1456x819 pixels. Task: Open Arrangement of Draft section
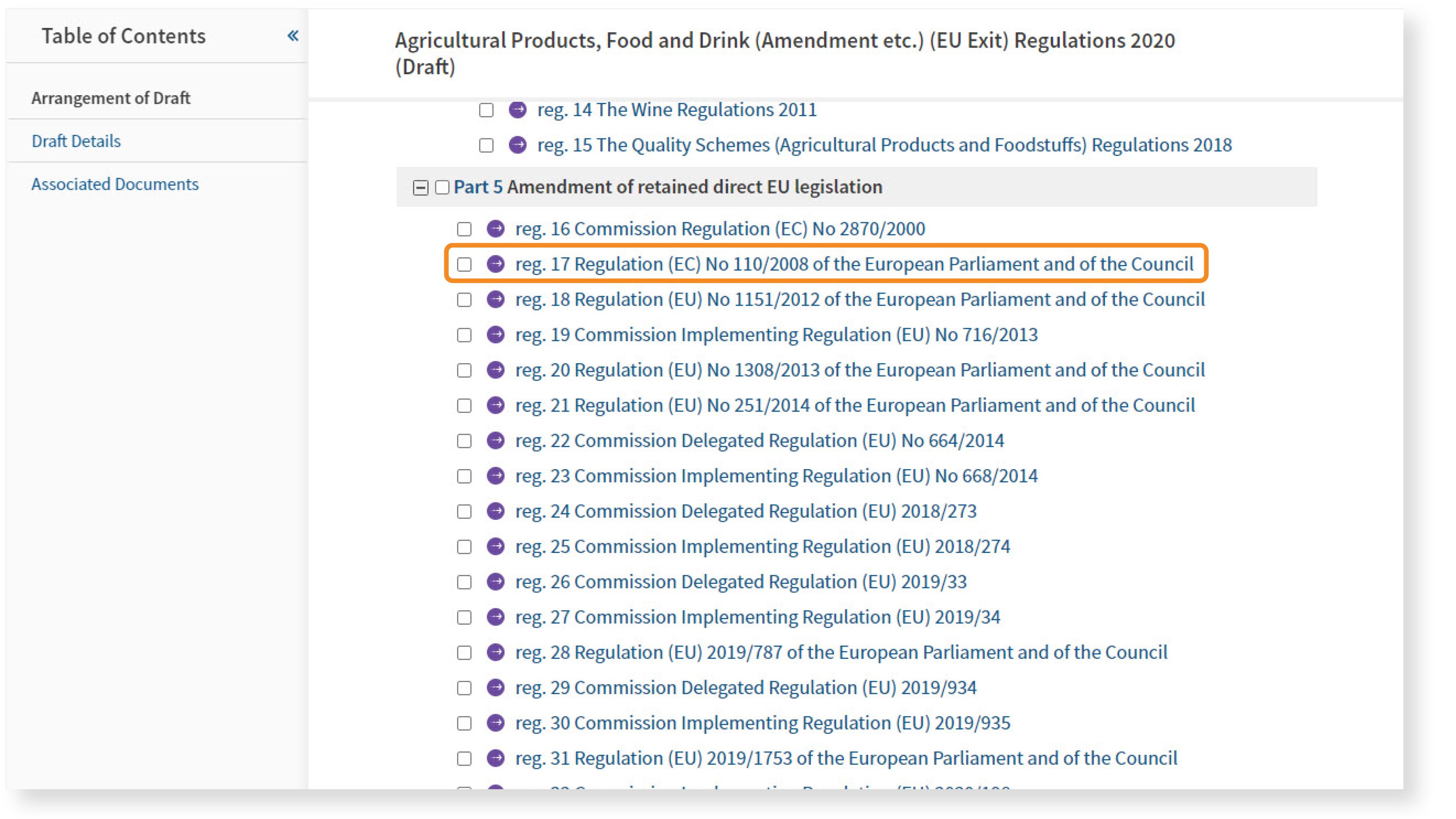point(111,98)
